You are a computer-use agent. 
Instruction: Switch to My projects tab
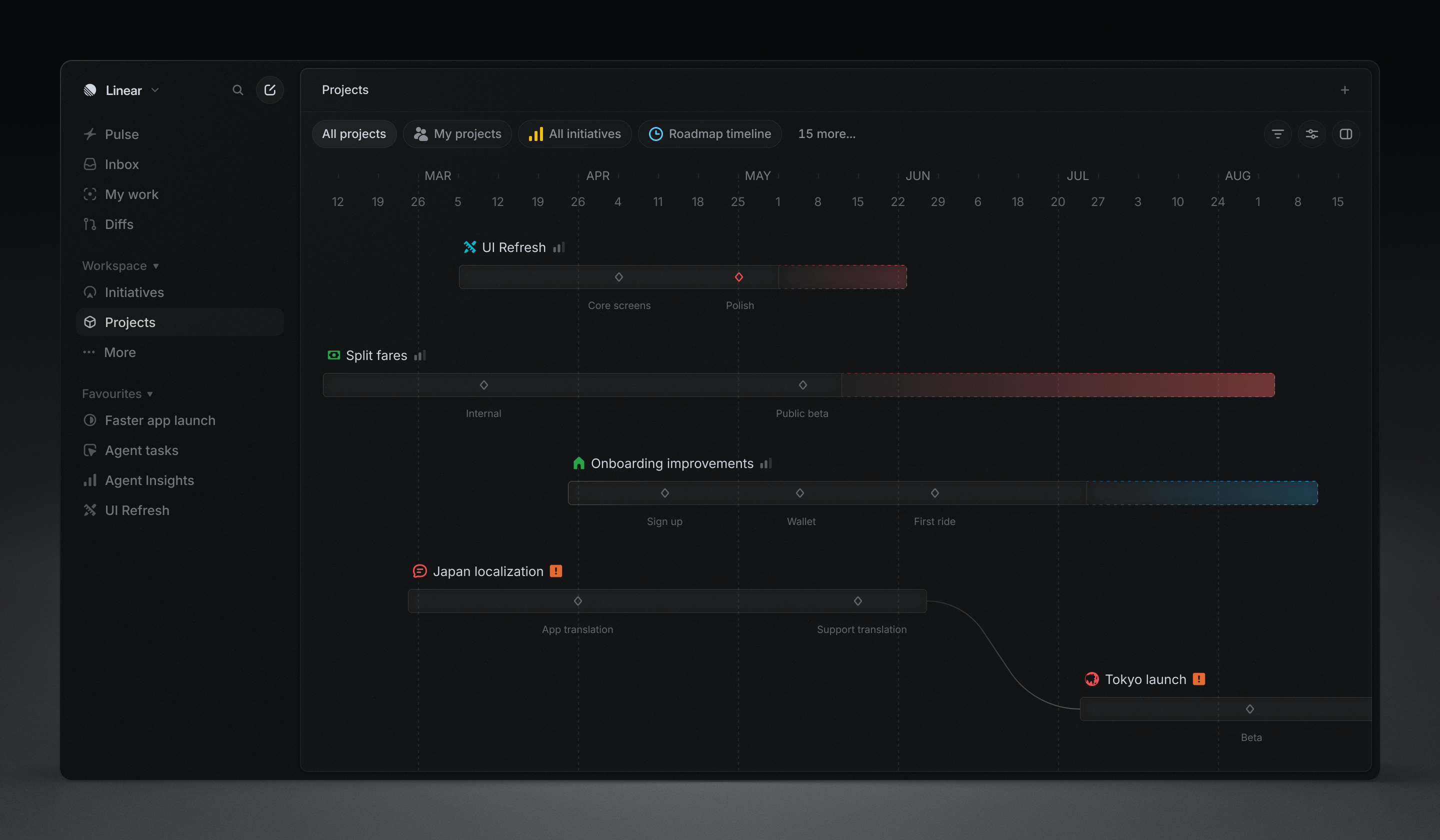[x=457, y=133]
